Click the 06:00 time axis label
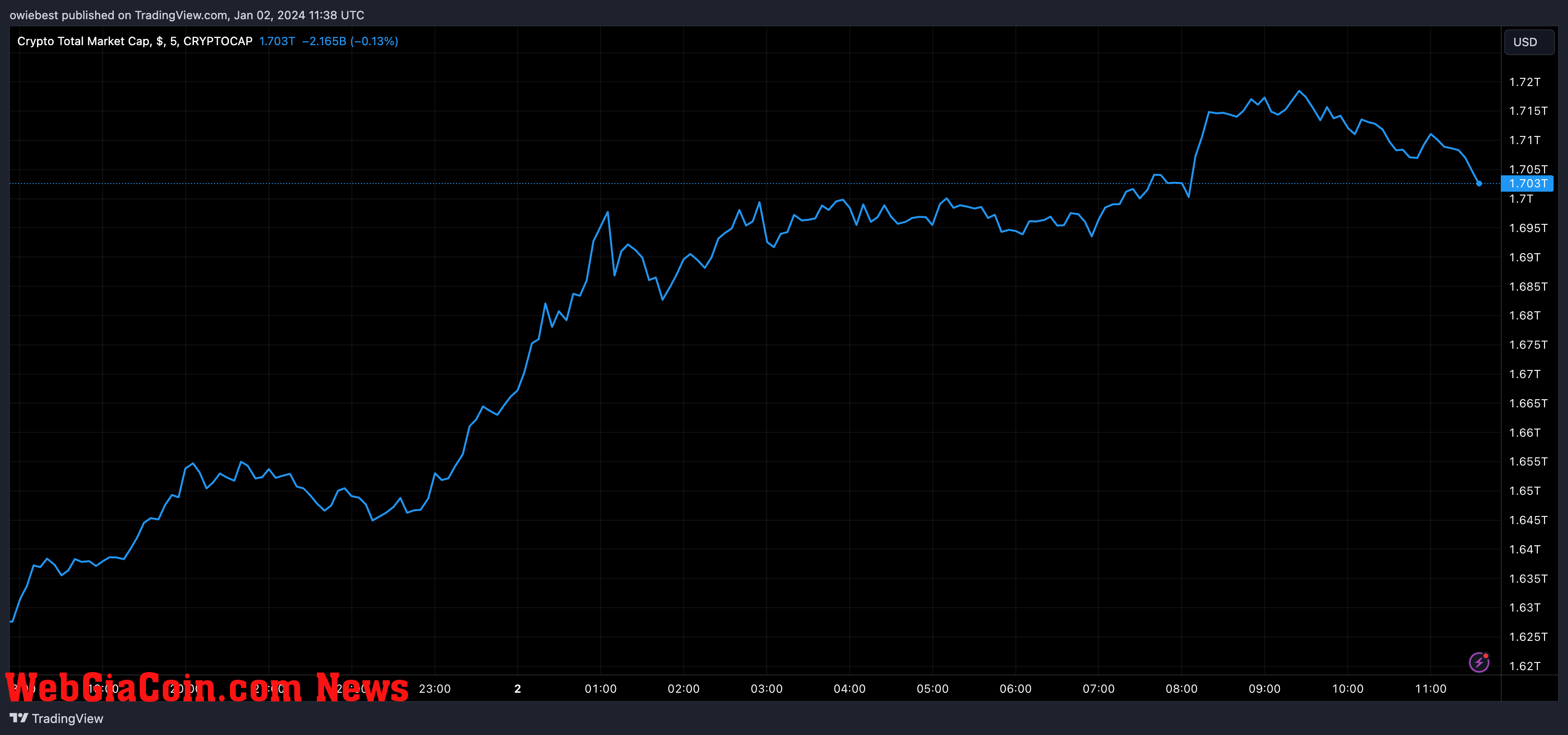 coord(1015,689)
